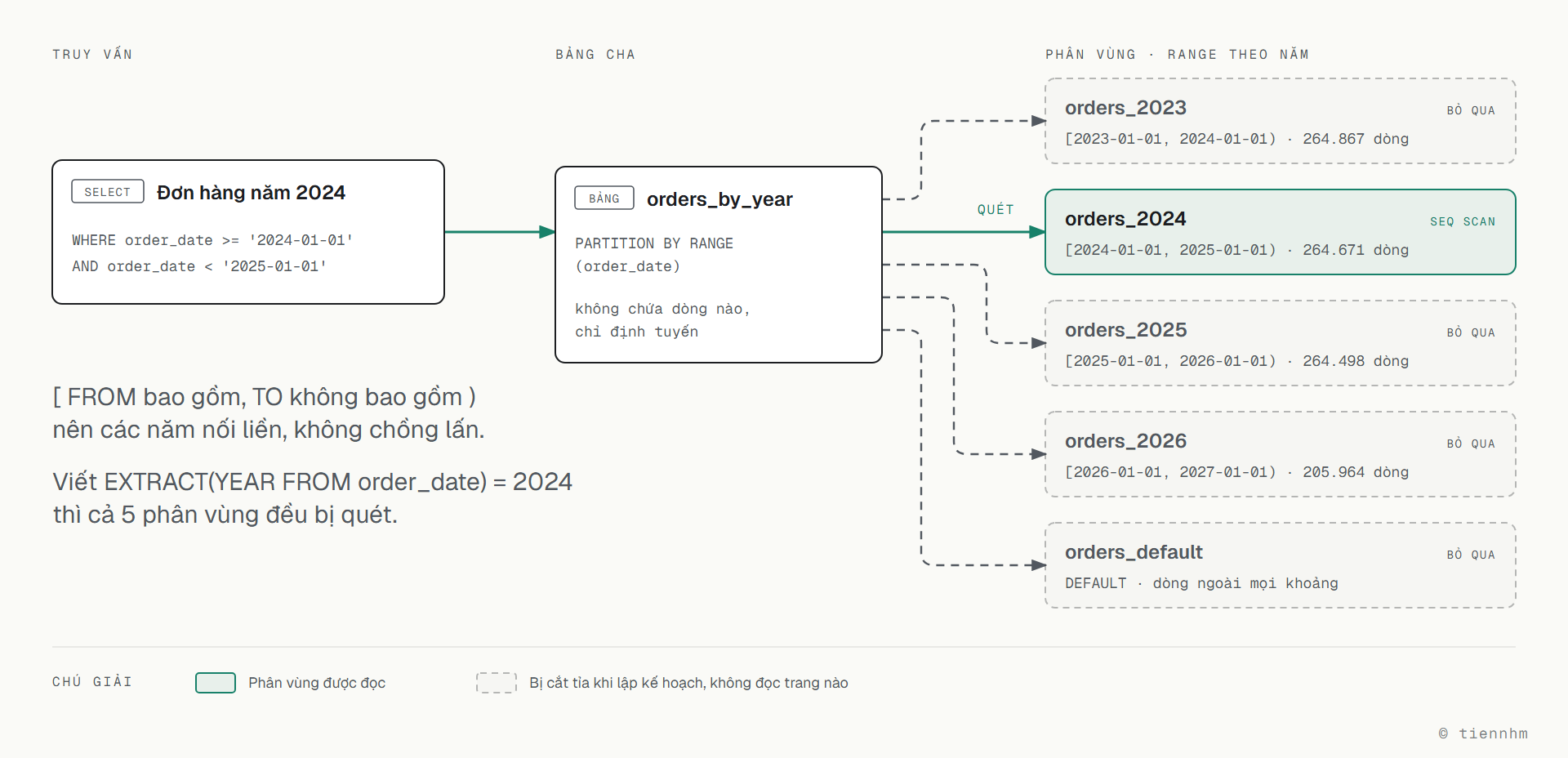Click BỎ QUA tag on orders_2025
Image resolution: width=1568 pixels, height=758 pixels.
click(1471, 332)
